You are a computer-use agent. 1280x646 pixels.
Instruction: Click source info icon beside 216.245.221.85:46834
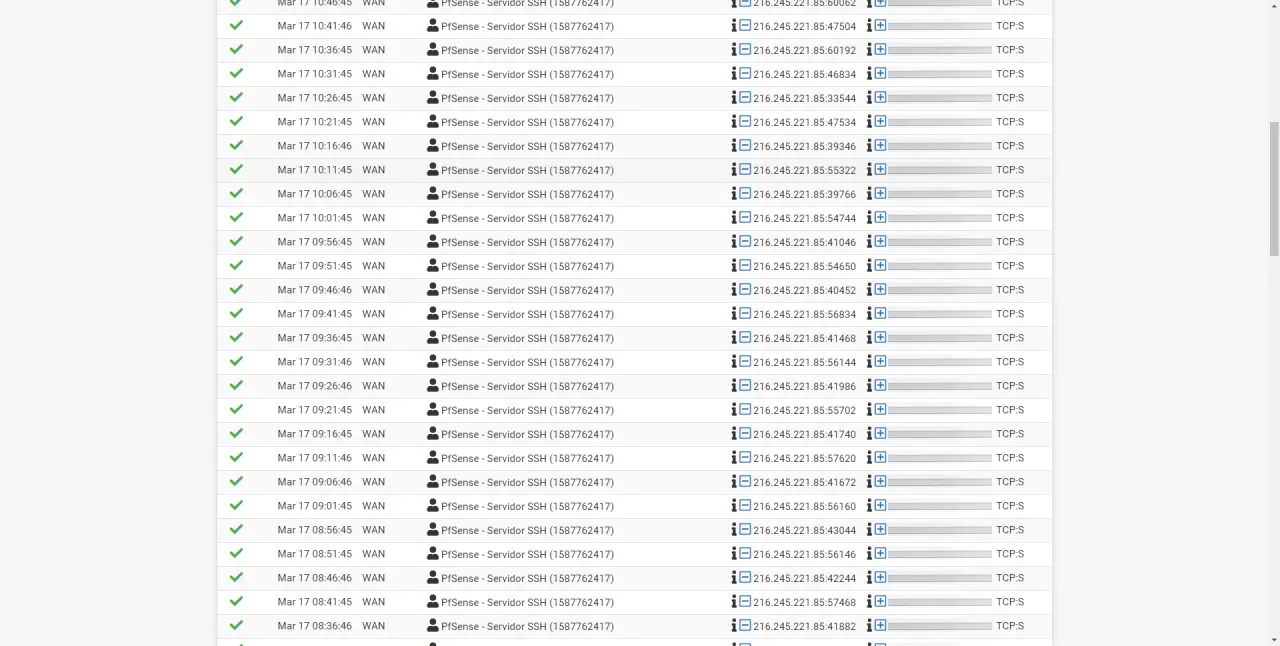[734, 73]
